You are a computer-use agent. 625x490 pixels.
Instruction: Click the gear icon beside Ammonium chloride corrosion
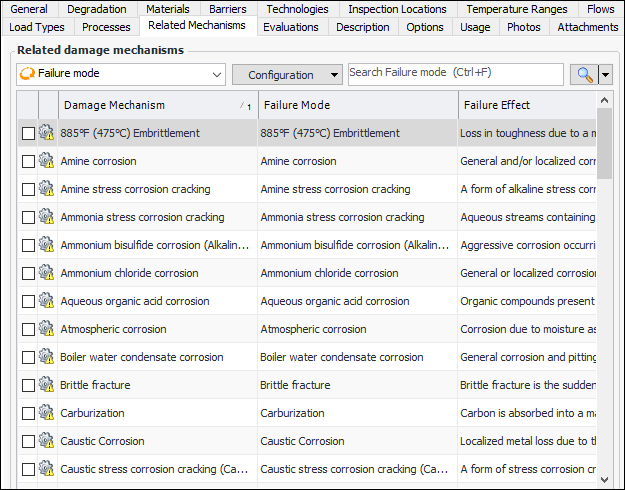point(47,273)
